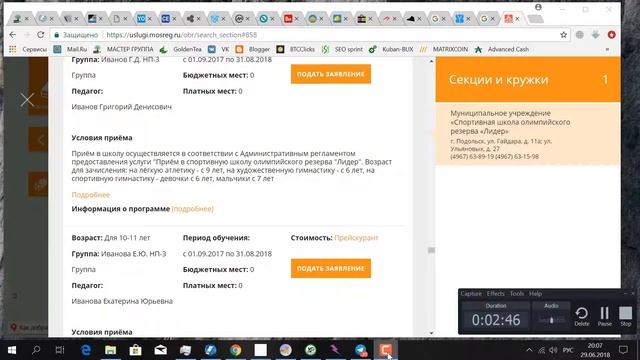The width and height of the screenshot is (640, 360).
Task: Go back using the browser back arrow
Action: coord(13,35)
